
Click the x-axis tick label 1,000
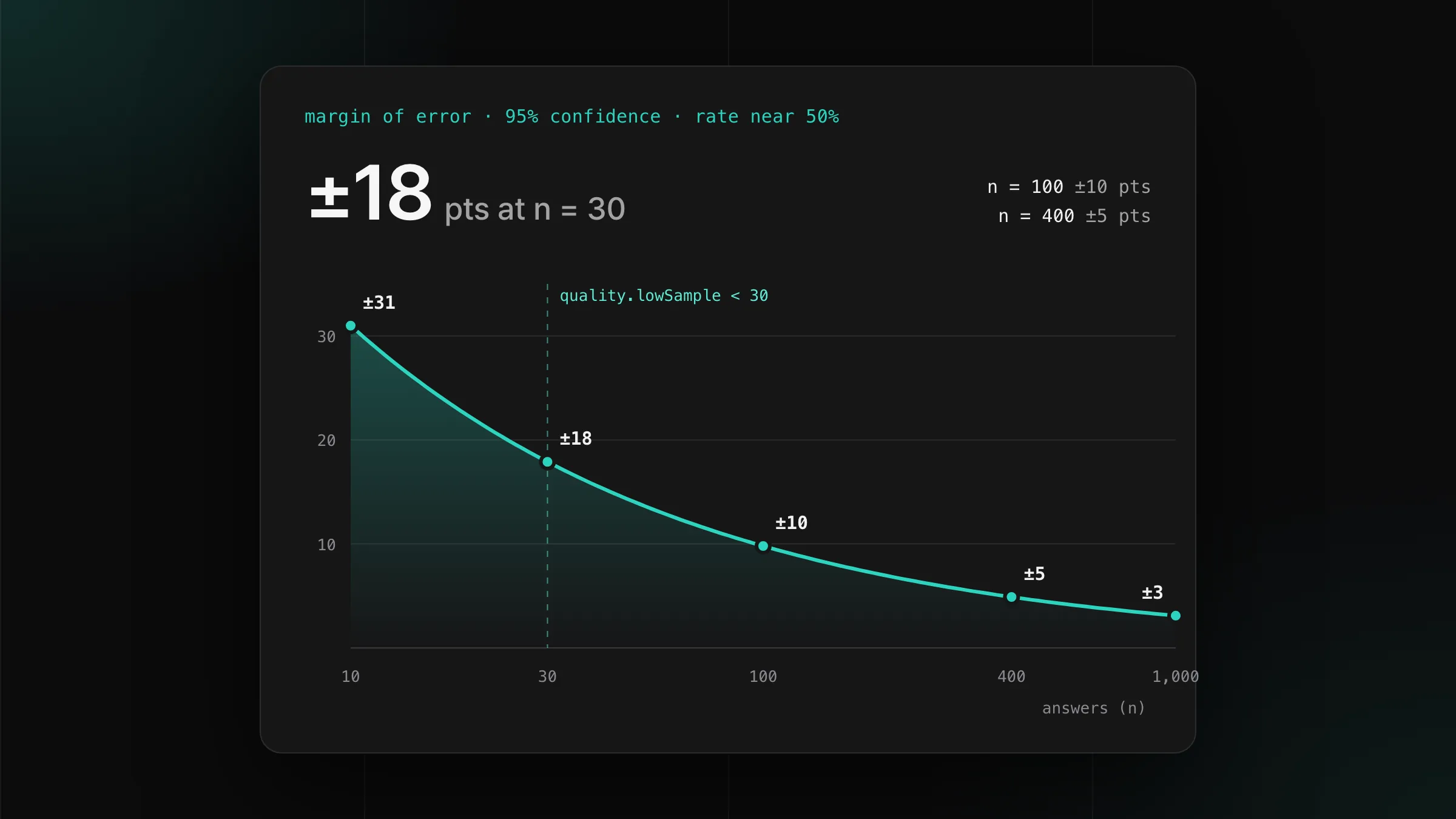(x=1176, y=676)
